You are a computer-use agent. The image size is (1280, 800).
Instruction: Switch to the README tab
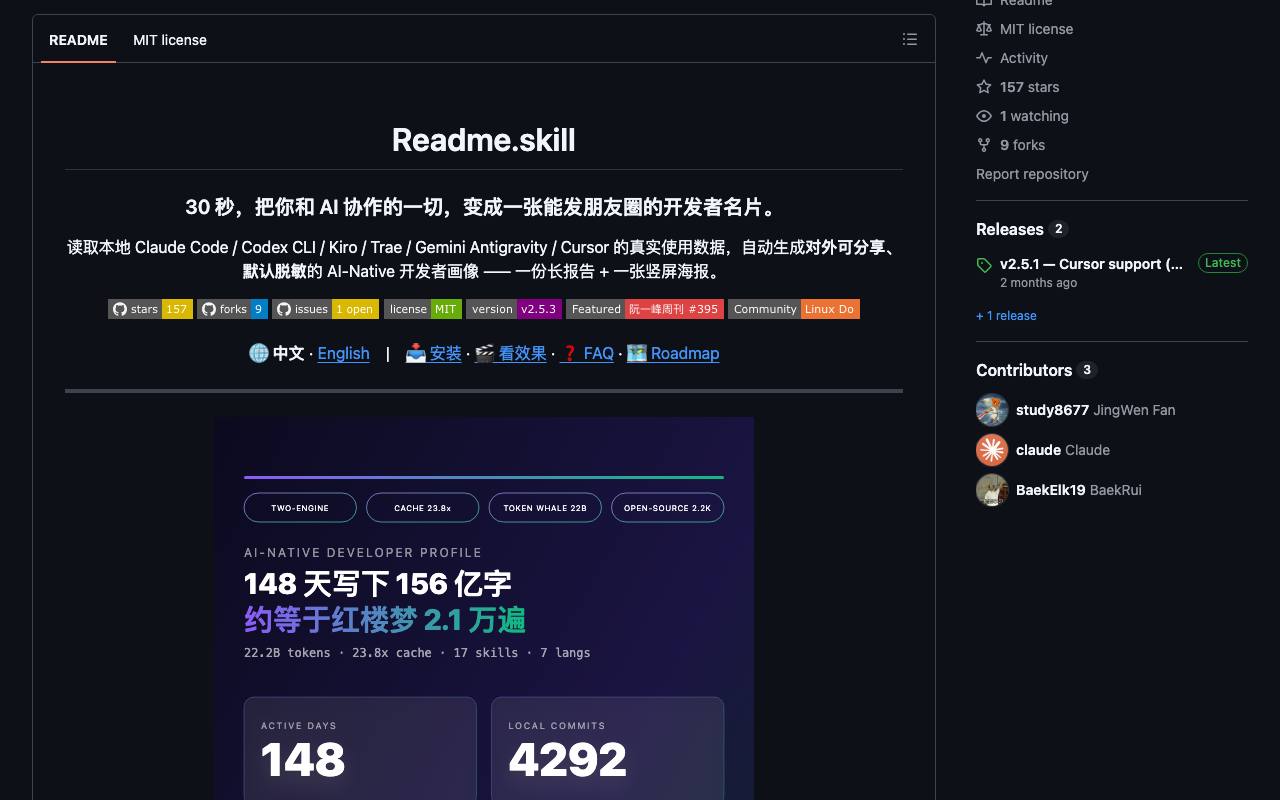[x=78, y=40]
